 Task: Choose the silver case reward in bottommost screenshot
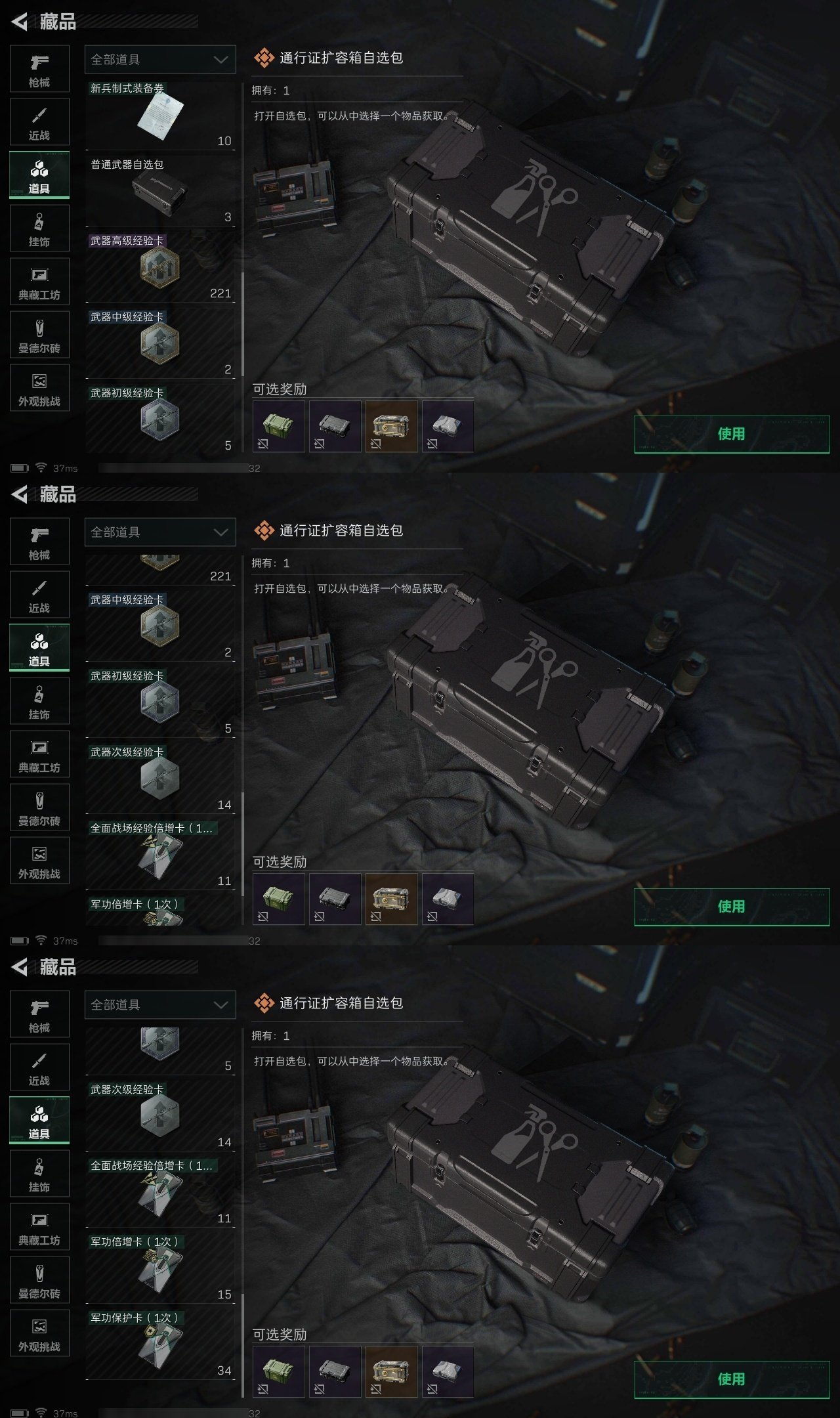[x=448, y=1372]
